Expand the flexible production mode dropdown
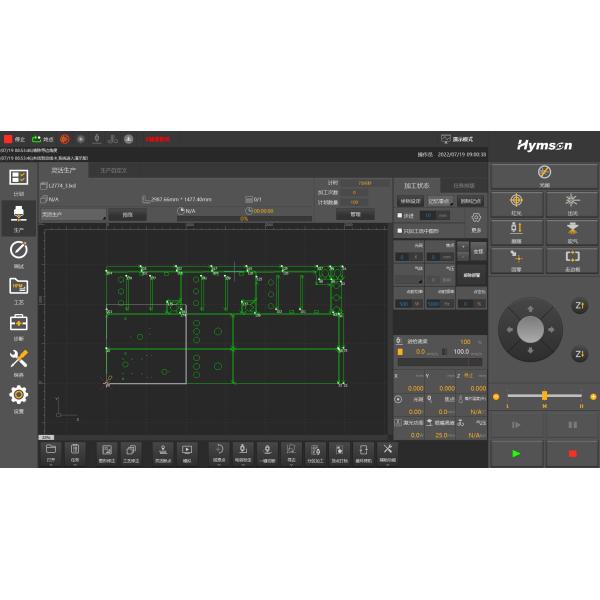The width and height of the screenshot is (600, 600). pos(73,214)
